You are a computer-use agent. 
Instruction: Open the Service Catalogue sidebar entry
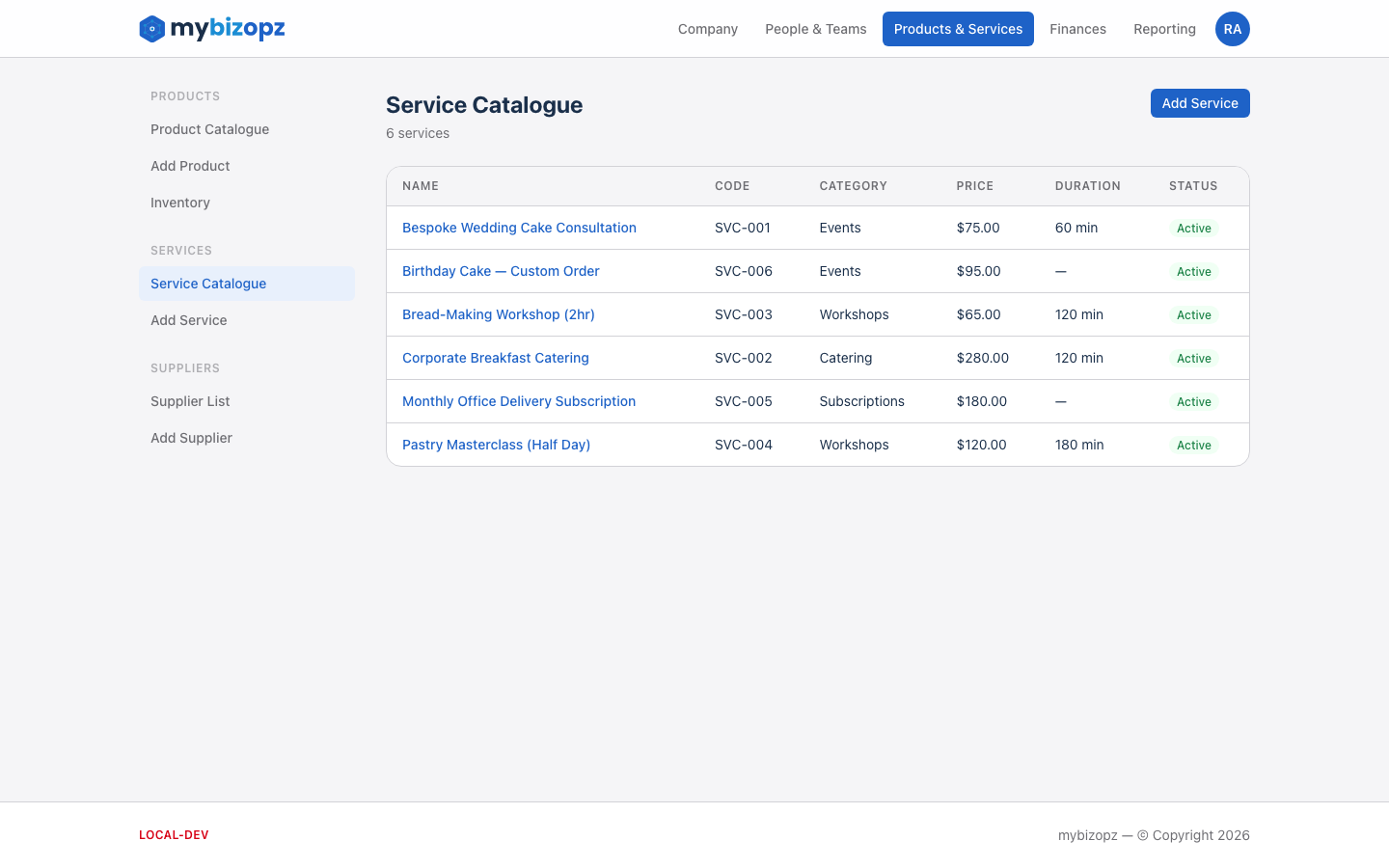pos(208,284)
